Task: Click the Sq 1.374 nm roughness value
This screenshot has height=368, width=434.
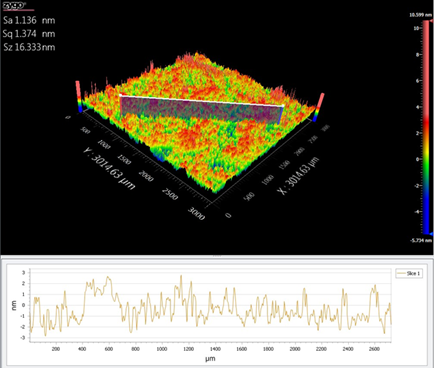Action: (29, 34)
